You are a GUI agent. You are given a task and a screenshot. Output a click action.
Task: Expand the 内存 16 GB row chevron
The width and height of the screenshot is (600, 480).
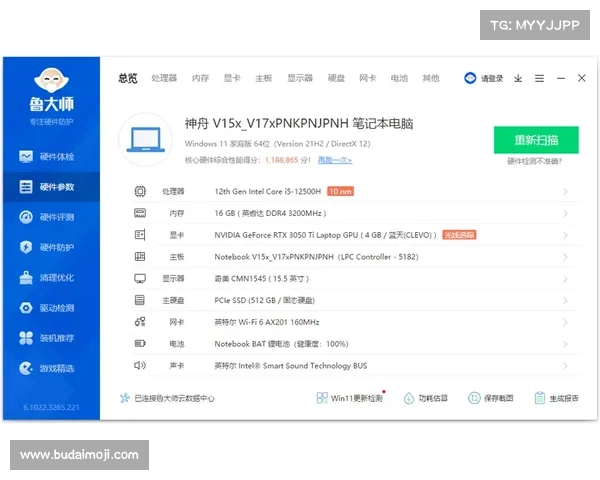tap(565, 213)
